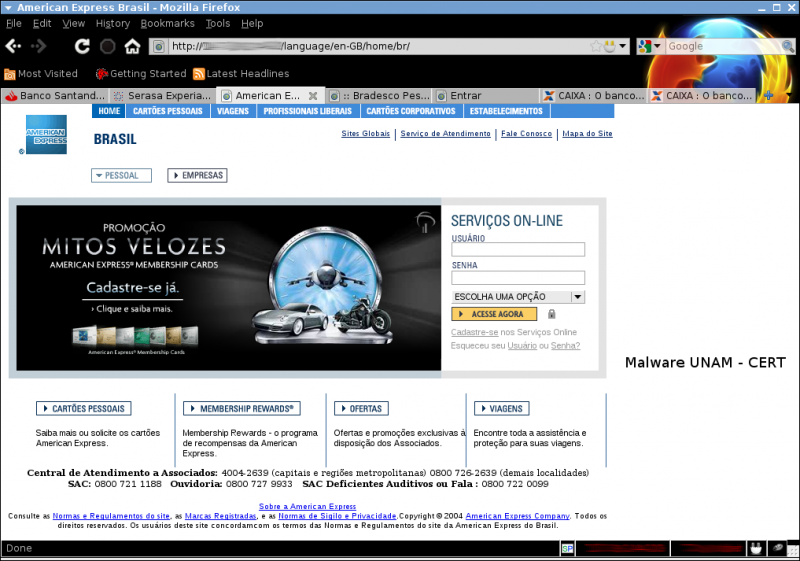Reload the current page
800x561 pixels.
coord(82,46)
